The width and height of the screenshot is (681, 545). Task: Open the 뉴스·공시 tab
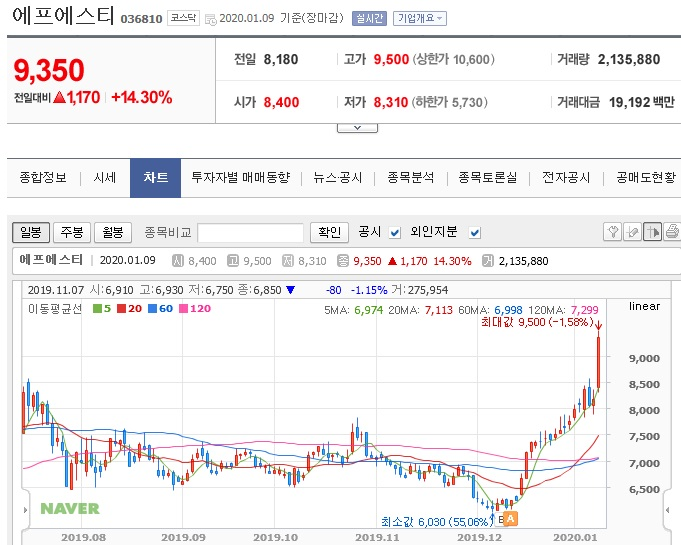tap(338, 178)
